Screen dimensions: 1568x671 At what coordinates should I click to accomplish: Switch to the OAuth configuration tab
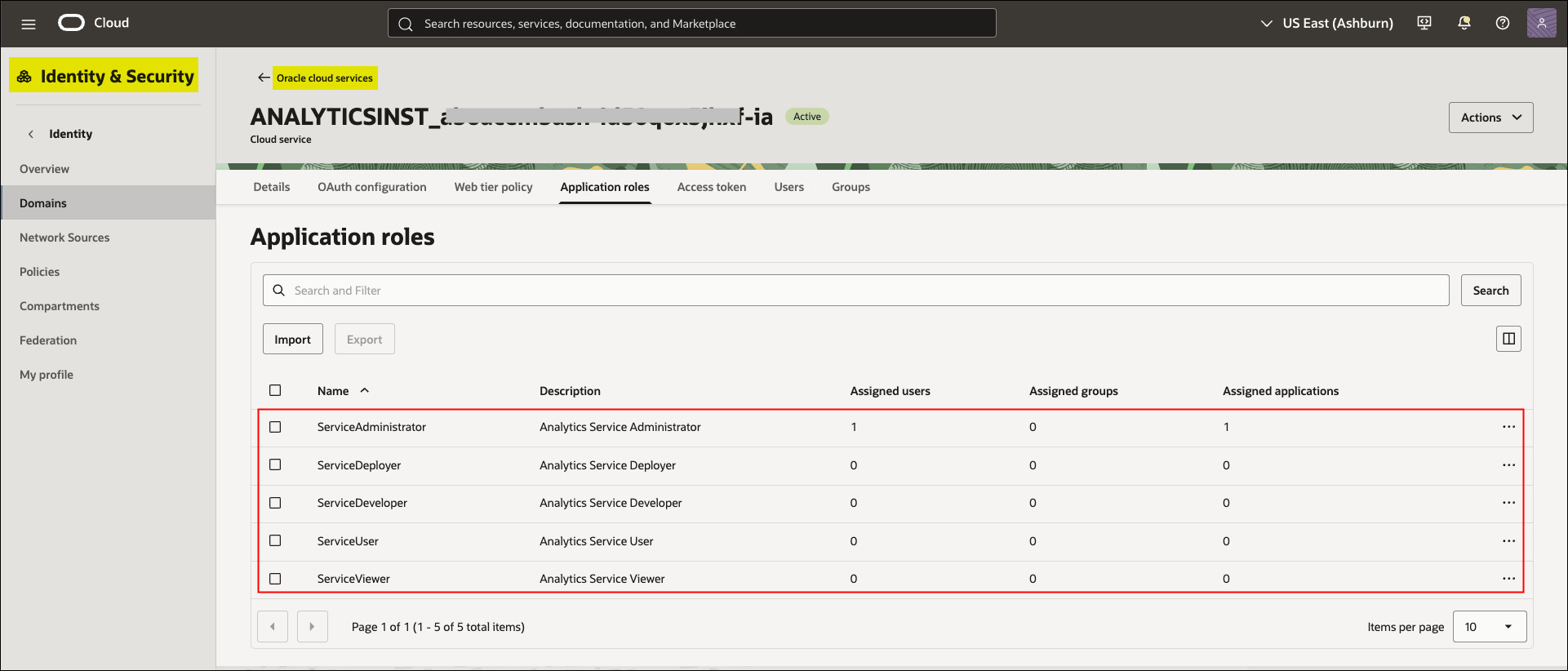click(x=372, y=187)
